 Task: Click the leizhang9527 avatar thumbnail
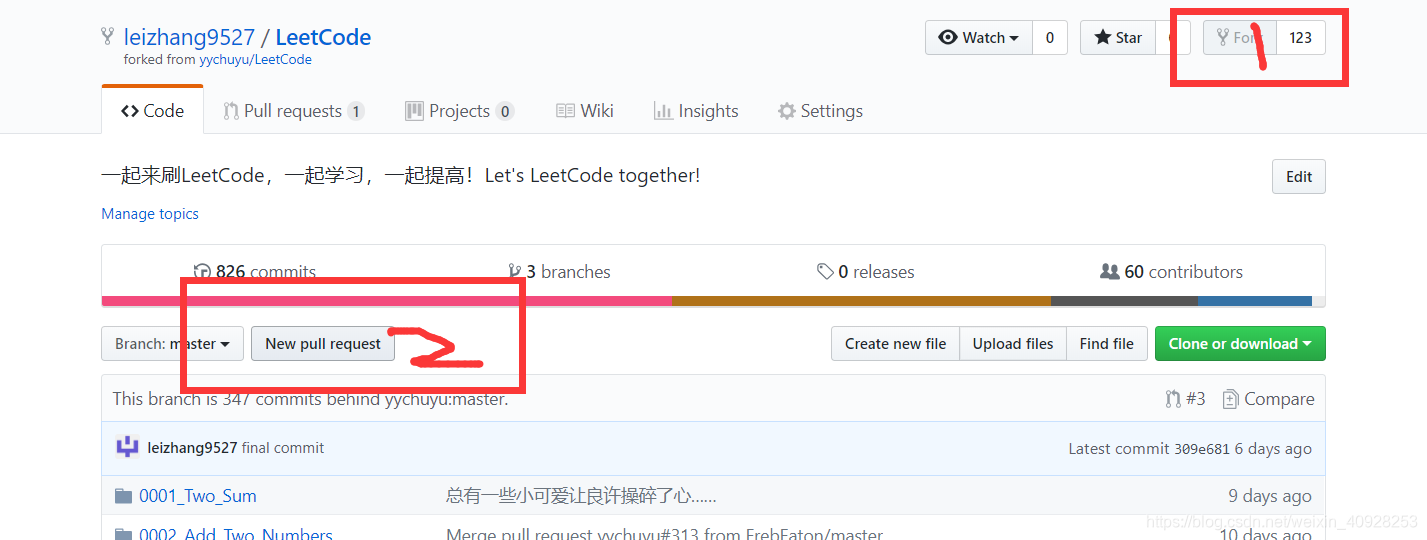click(127, 448)
